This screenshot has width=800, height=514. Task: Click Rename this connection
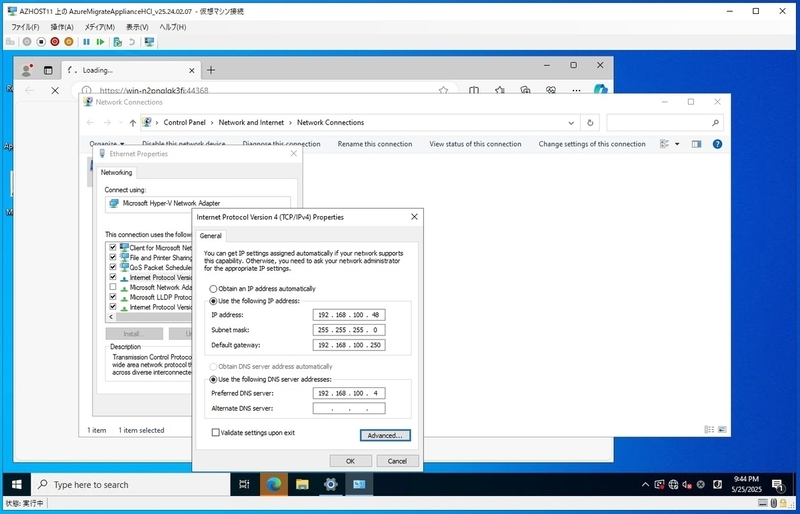(375, 144)
